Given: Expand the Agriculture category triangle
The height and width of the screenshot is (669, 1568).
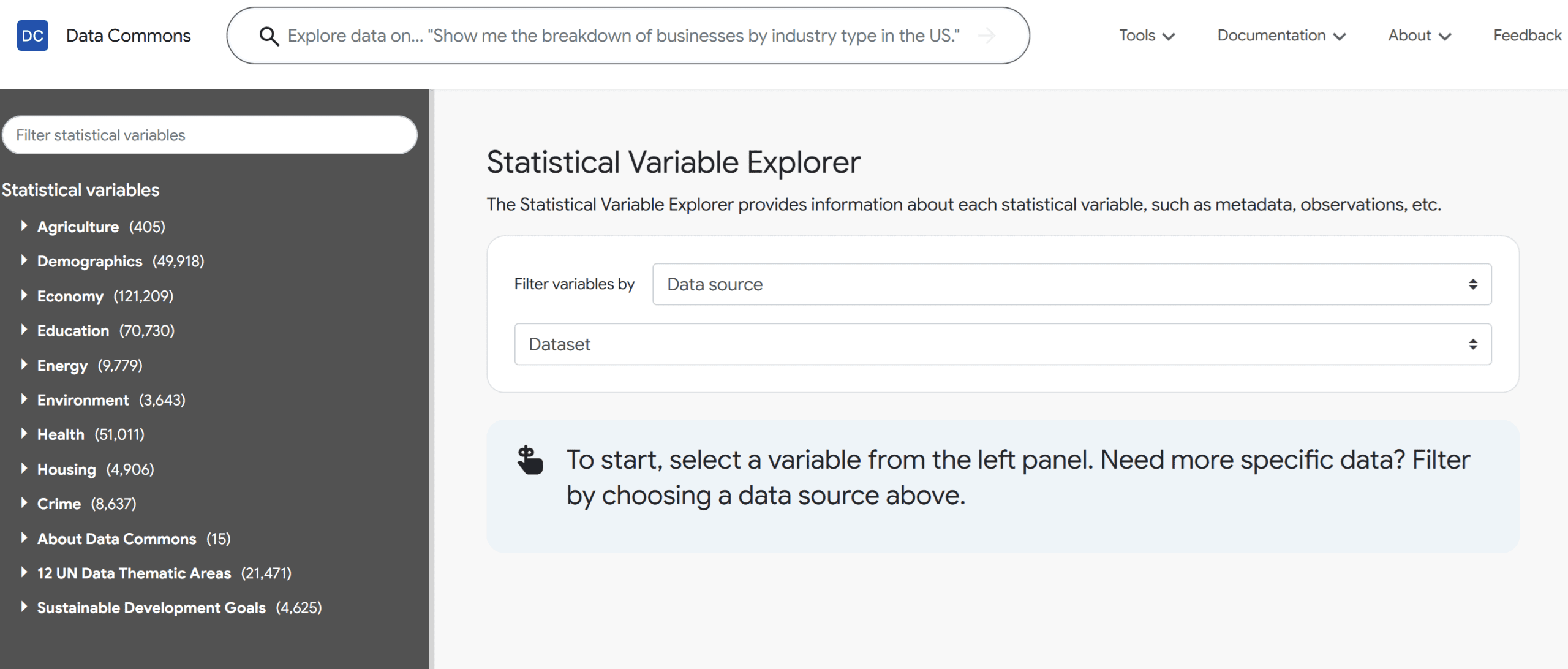Looking at the screenshot, I should pos(24,226).
